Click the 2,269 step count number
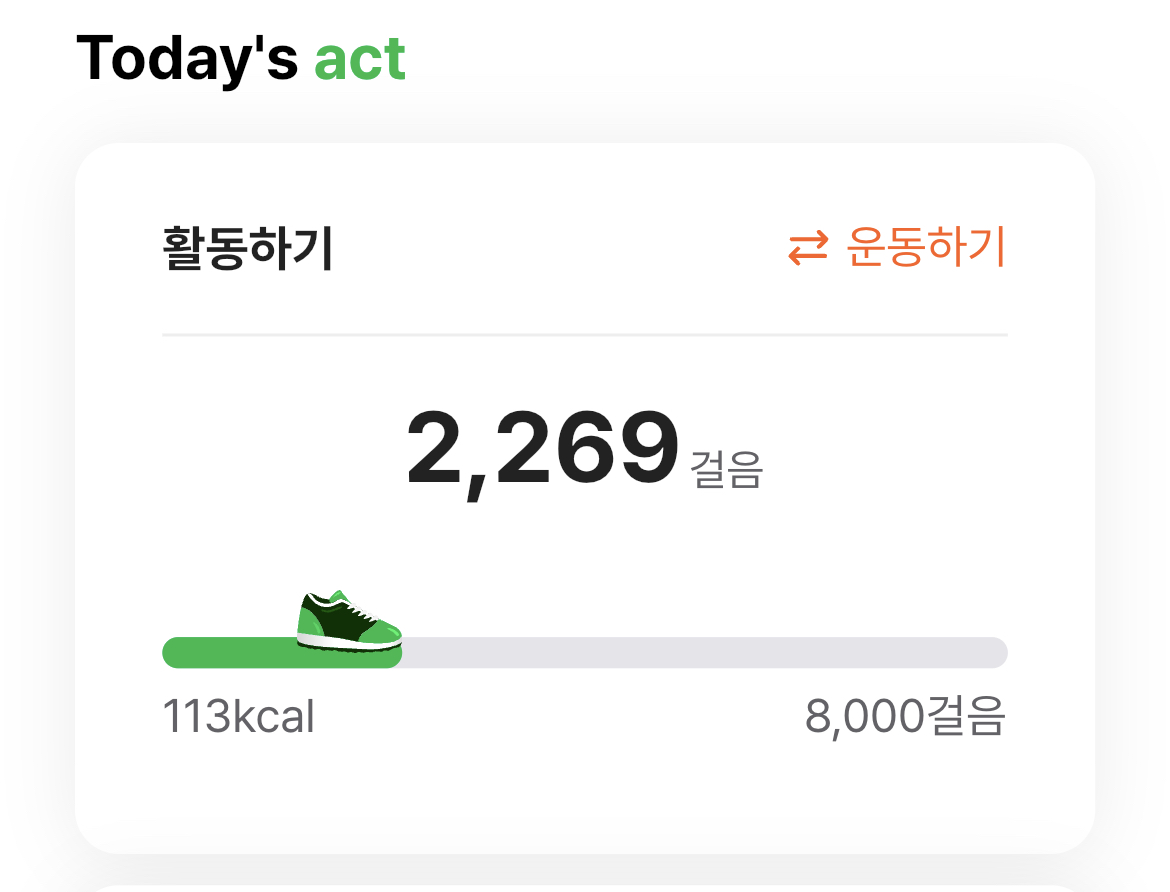Image resolution: width=1170 pixels, height=892 pixels. click(542, 452)
